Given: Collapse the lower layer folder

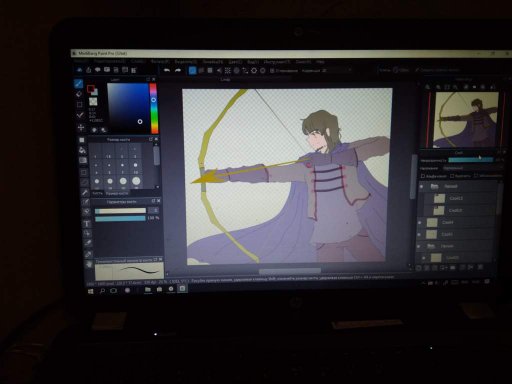Looking at the screenshot, I should pos(431,246).
